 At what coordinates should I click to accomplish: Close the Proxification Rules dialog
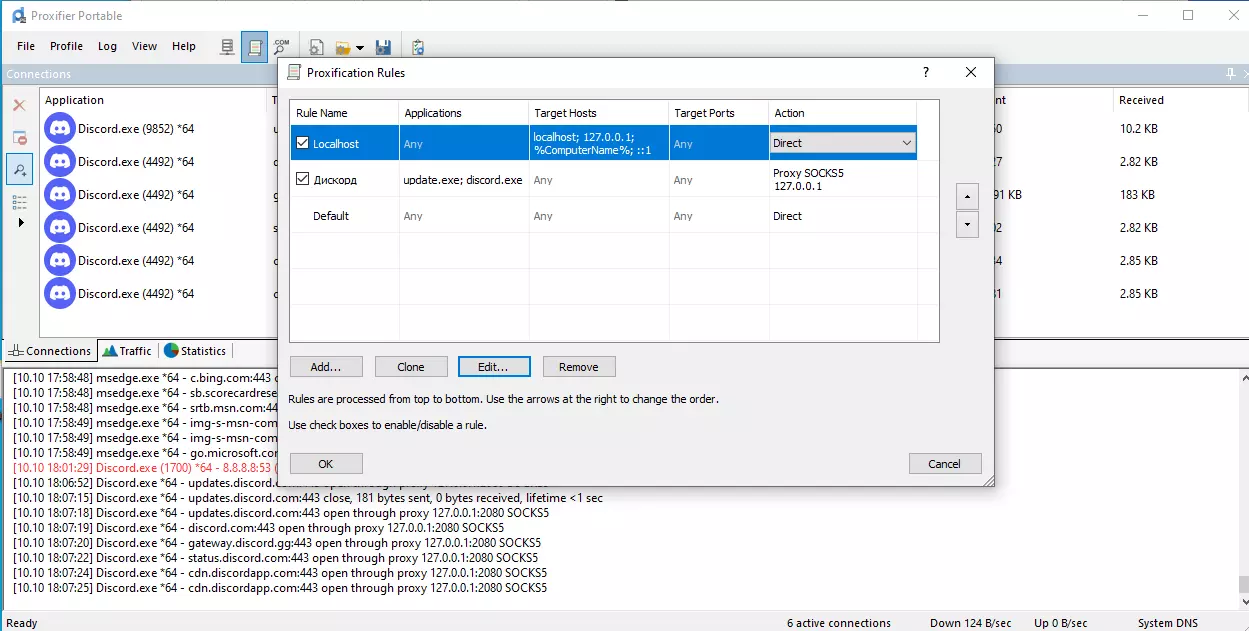(x=971, y=72)
